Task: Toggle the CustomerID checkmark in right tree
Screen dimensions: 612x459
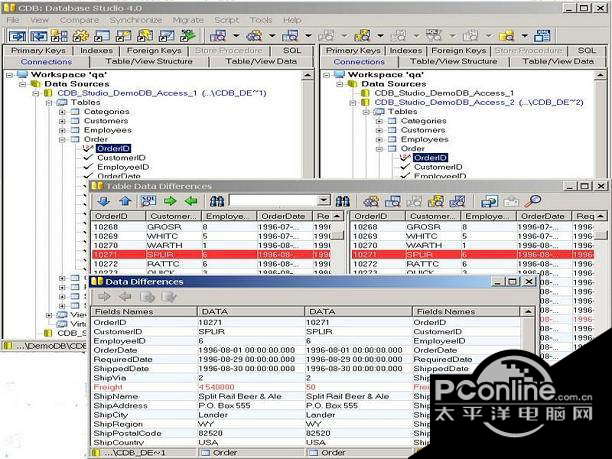Action: point(405,167)
